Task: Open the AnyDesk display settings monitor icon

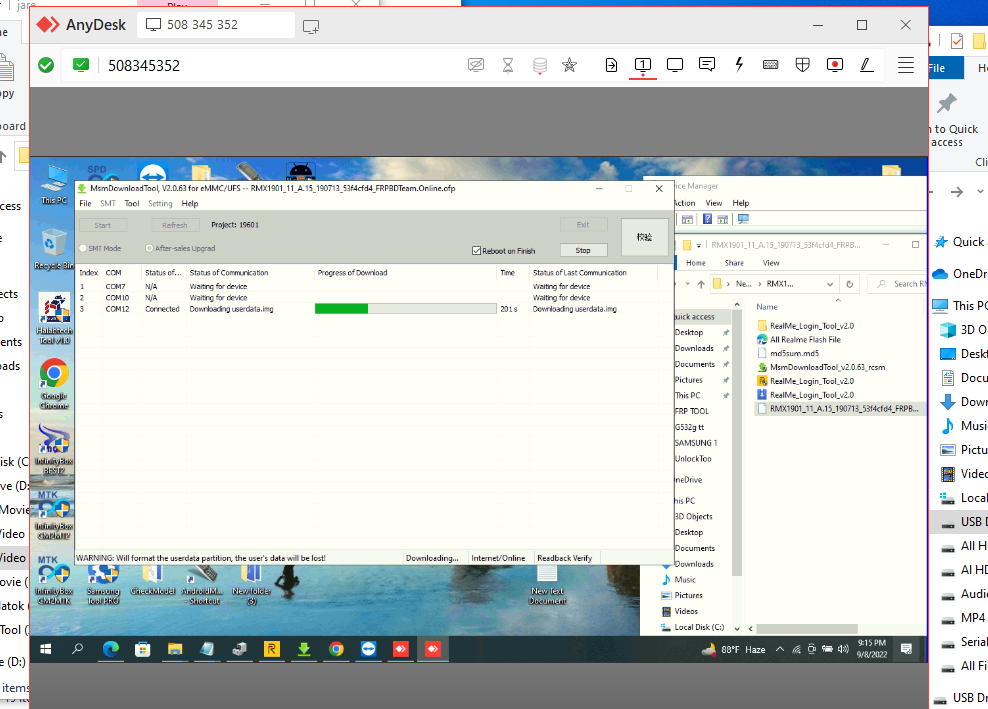Action: click(675, 65)
